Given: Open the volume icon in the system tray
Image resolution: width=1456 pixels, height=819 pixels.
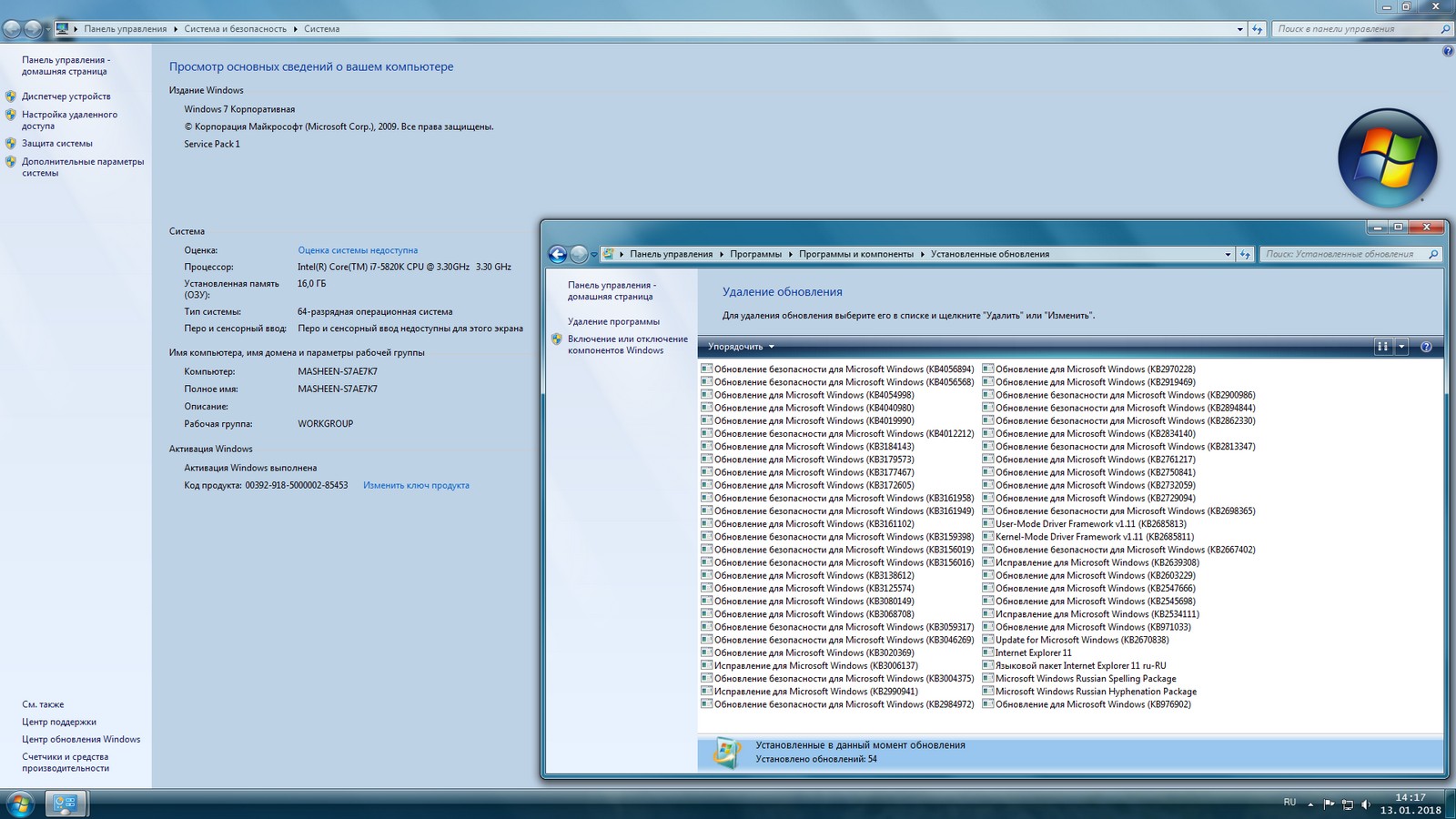Looking at the screenshot, I should coord(1366,804).
